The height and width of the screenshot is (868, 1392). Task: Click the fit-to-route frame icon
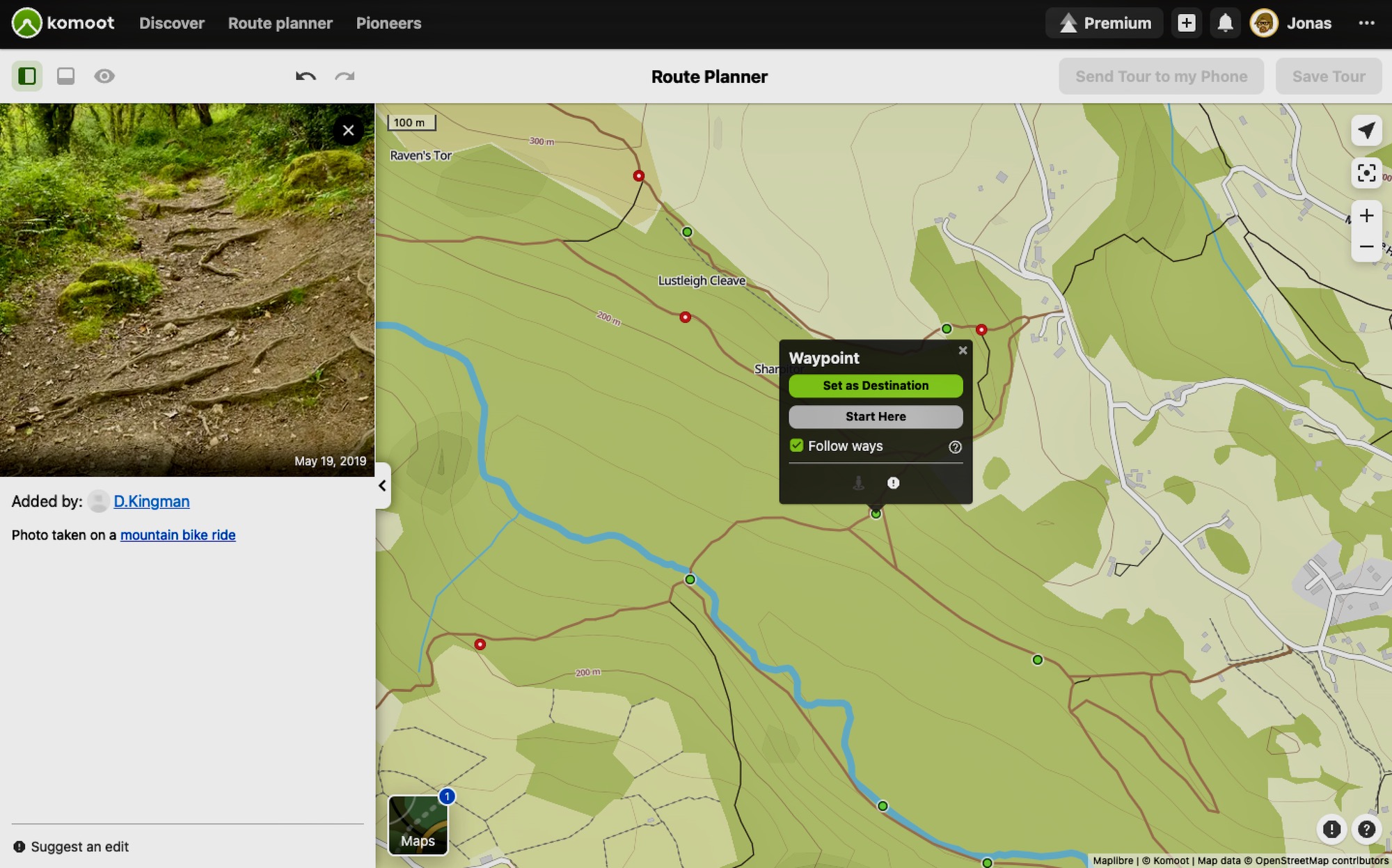click(x=1366, y=173)
